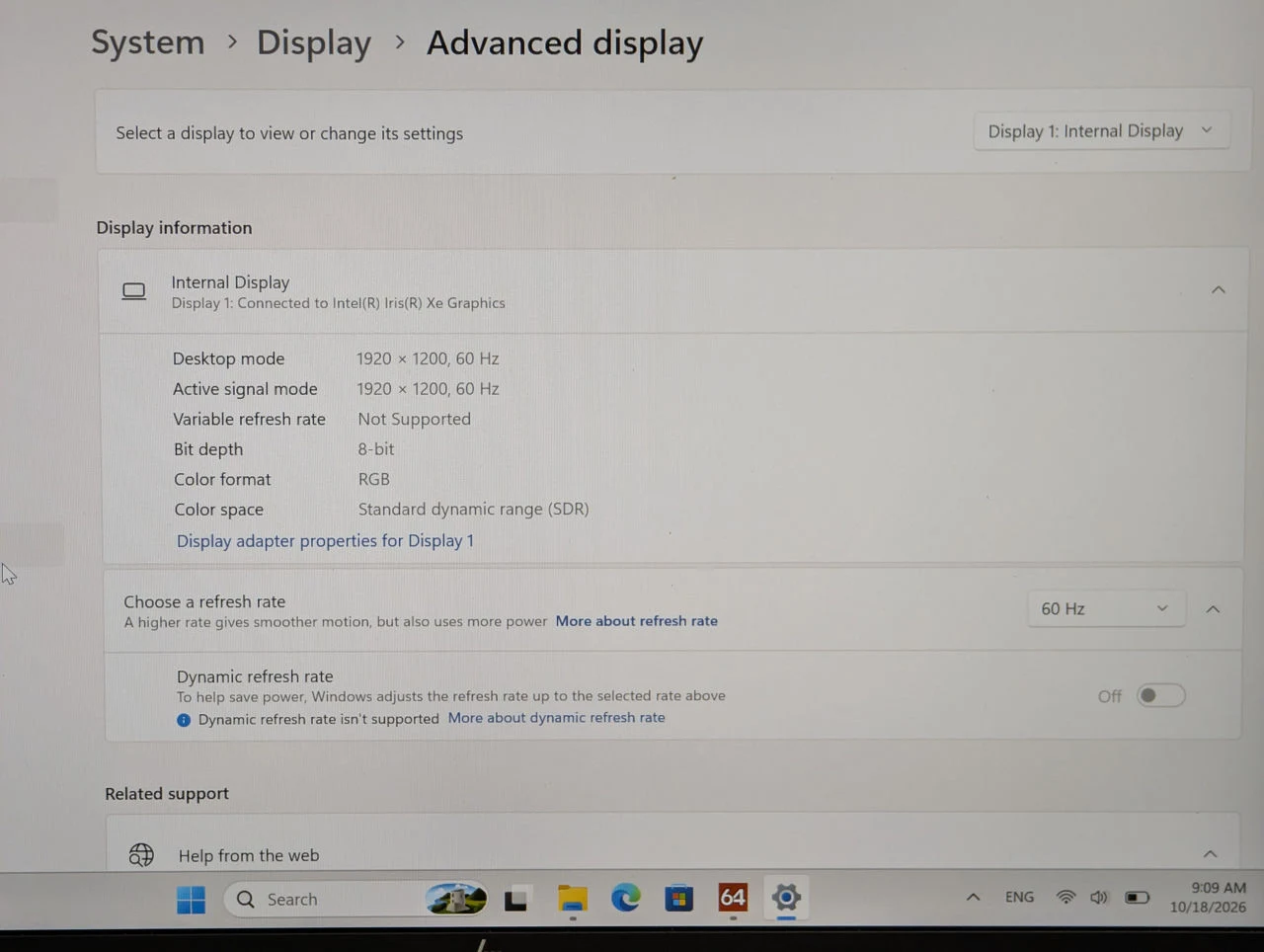Click the Display information heading
This screenshot has height=952, width=1264.
[x=174, y=228]
